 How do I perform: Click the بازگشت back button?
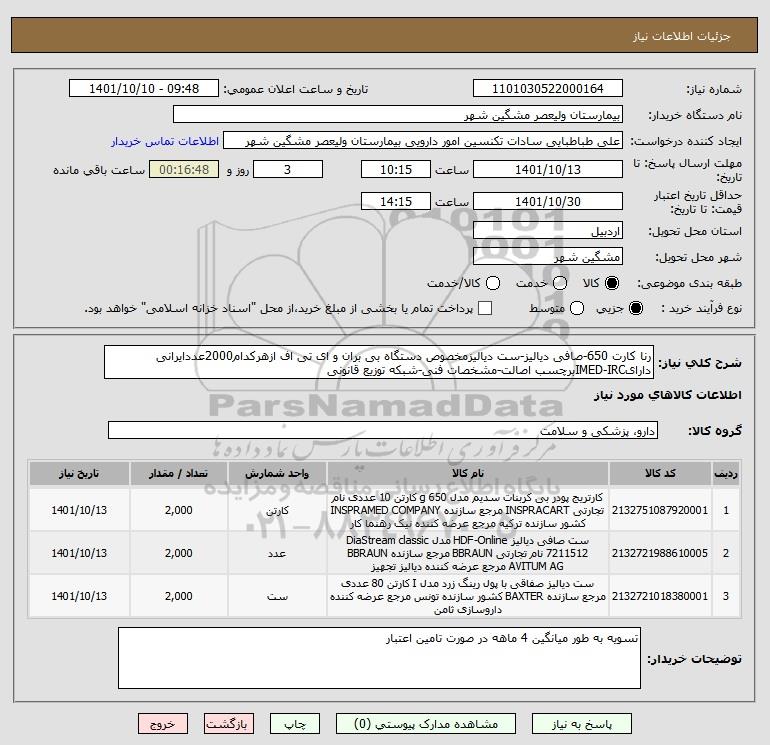[229, 724]
